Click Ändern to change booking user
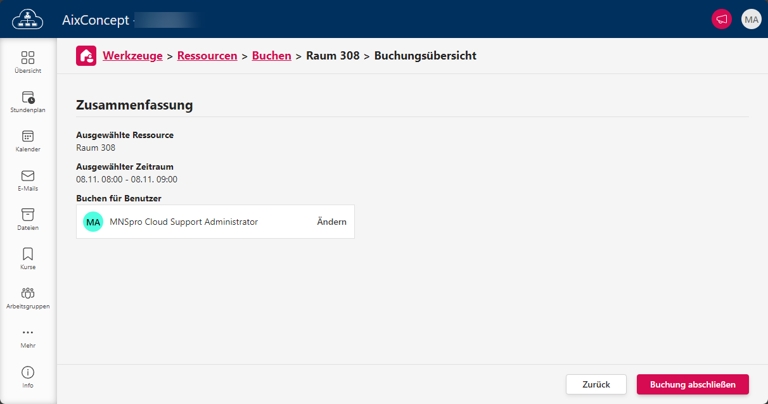 click(331, 222)
